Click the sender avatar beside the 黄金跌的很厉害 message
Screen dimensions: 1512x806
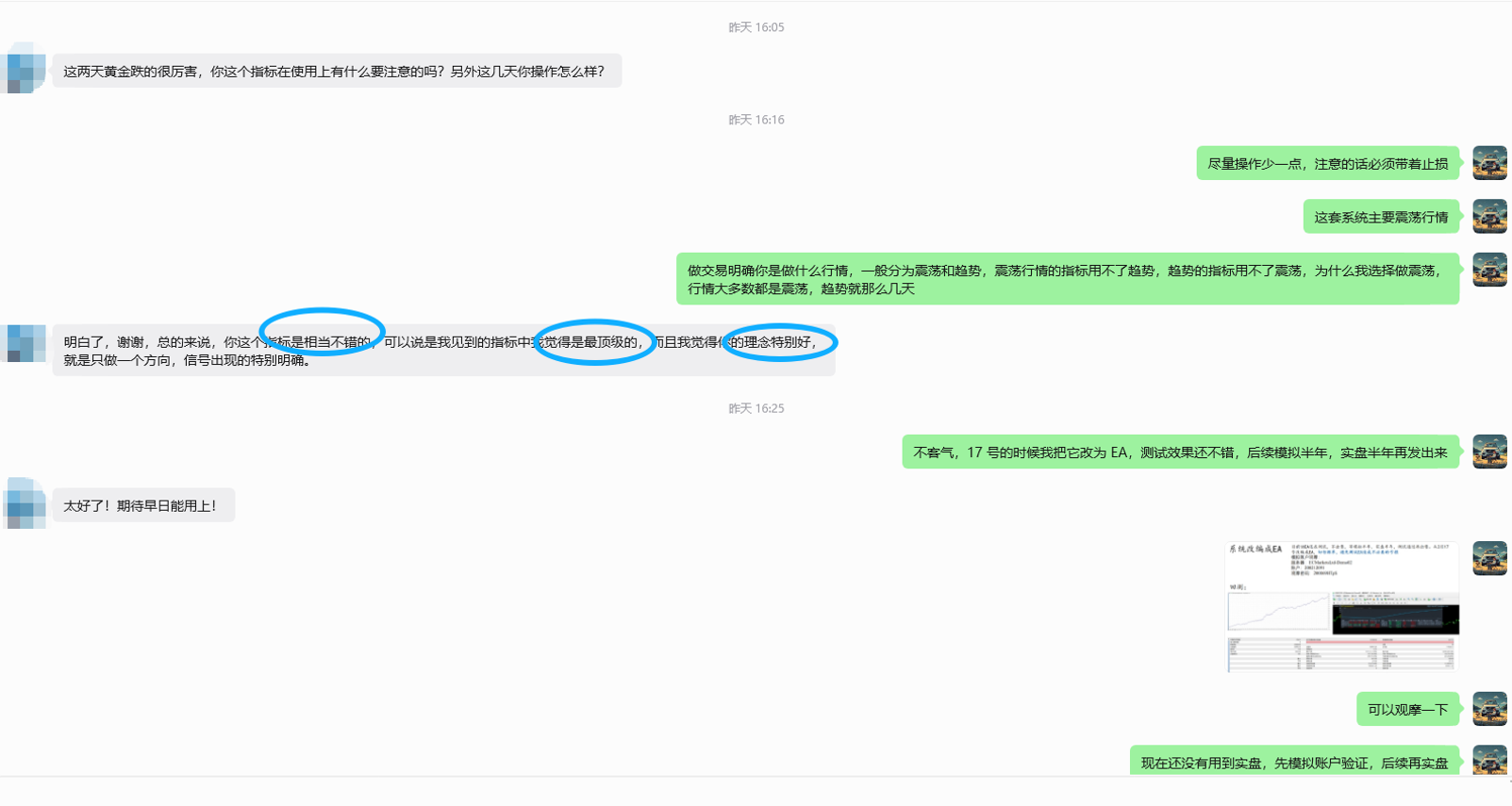coord(23,67)
